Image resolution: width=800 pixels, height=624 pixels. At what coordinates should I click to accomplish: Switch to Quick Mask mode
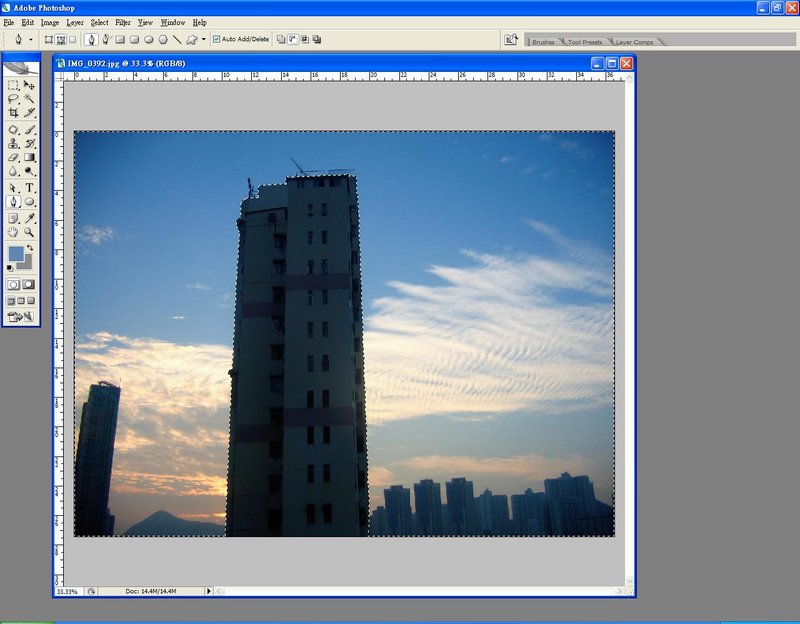pyautogui.click(x=29, y=284)
